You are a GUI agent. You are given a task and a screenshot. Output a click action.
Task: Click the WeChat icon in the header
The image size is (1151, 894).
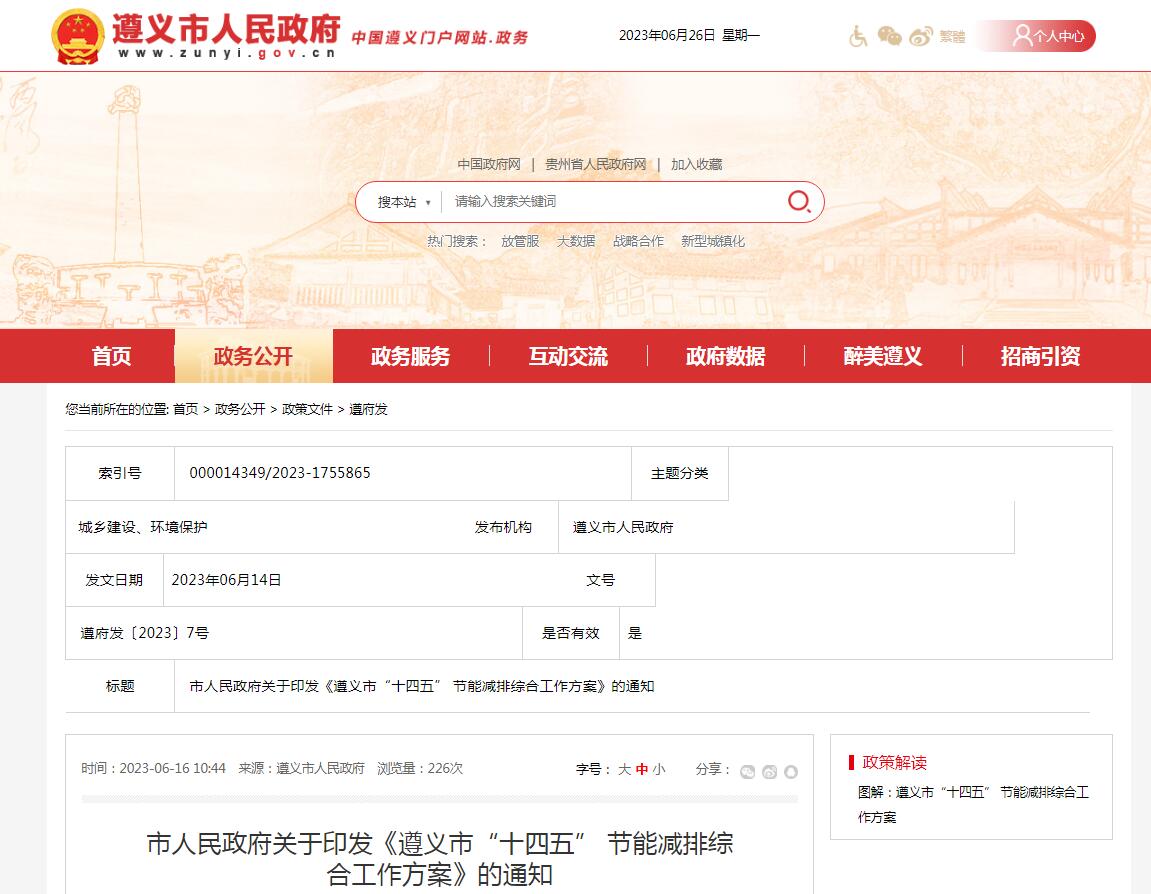pyautogui.click(x=890, y=36)
